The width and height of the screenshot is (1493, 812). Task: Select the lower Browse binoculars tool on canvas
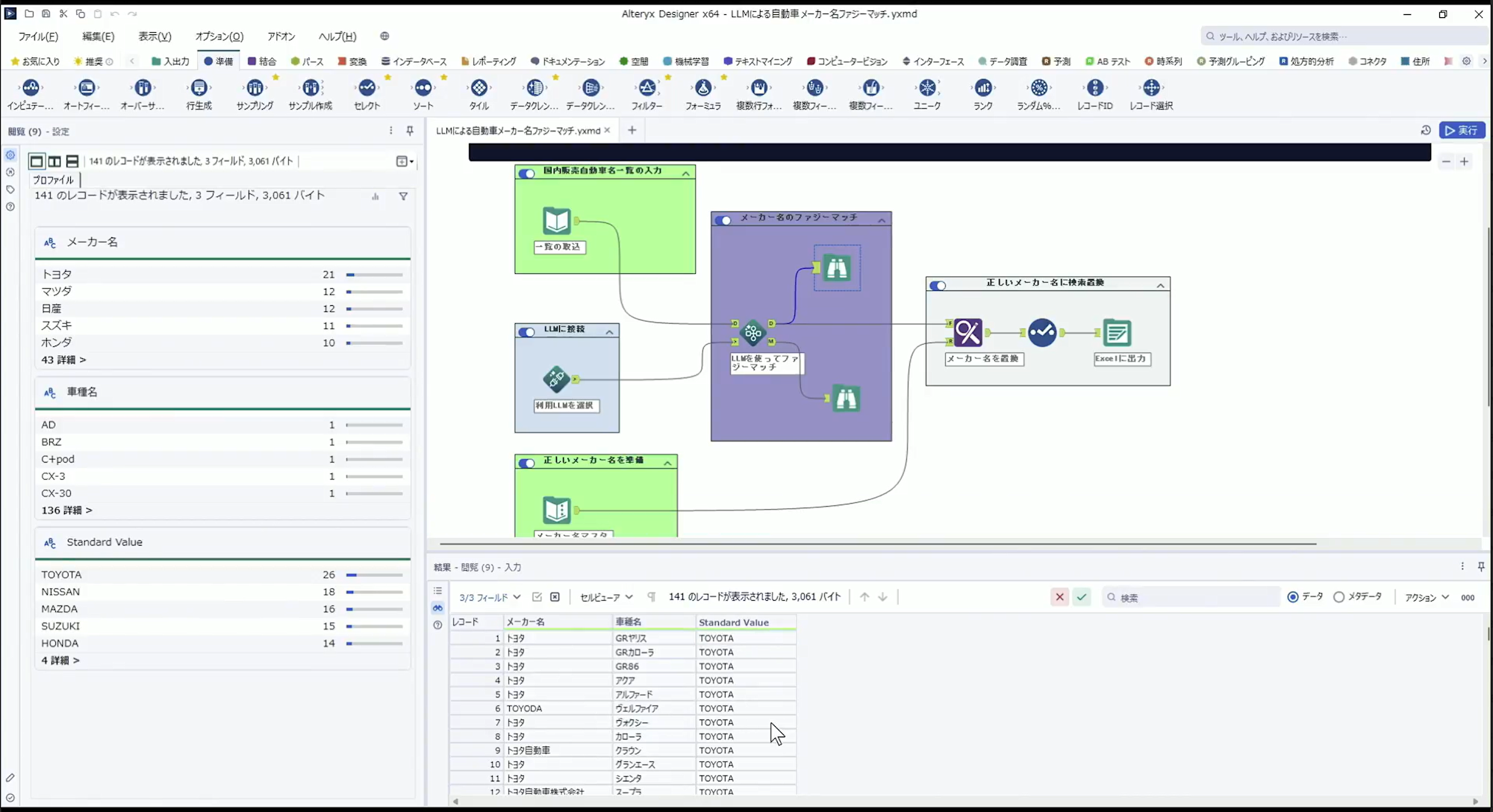pyautogui.click(x=846, y=399)
